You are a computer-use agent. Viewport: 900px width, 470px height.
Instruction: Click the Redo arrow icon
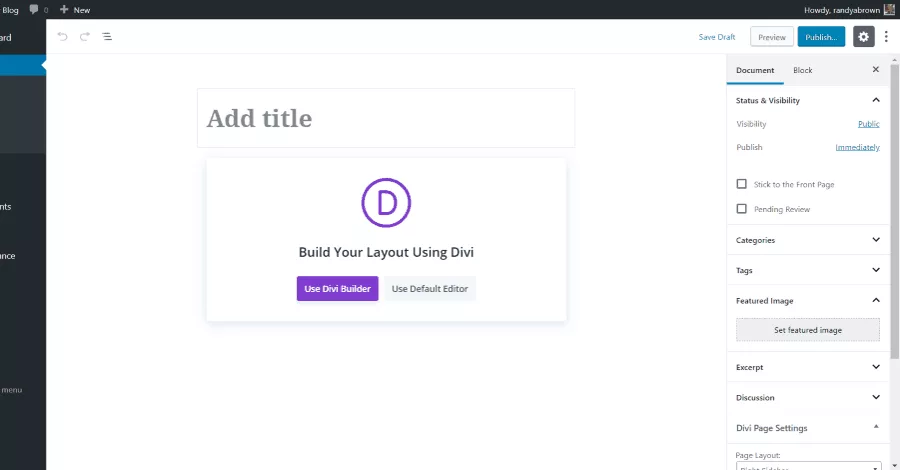pyautogui.click(x=84, y=37)
